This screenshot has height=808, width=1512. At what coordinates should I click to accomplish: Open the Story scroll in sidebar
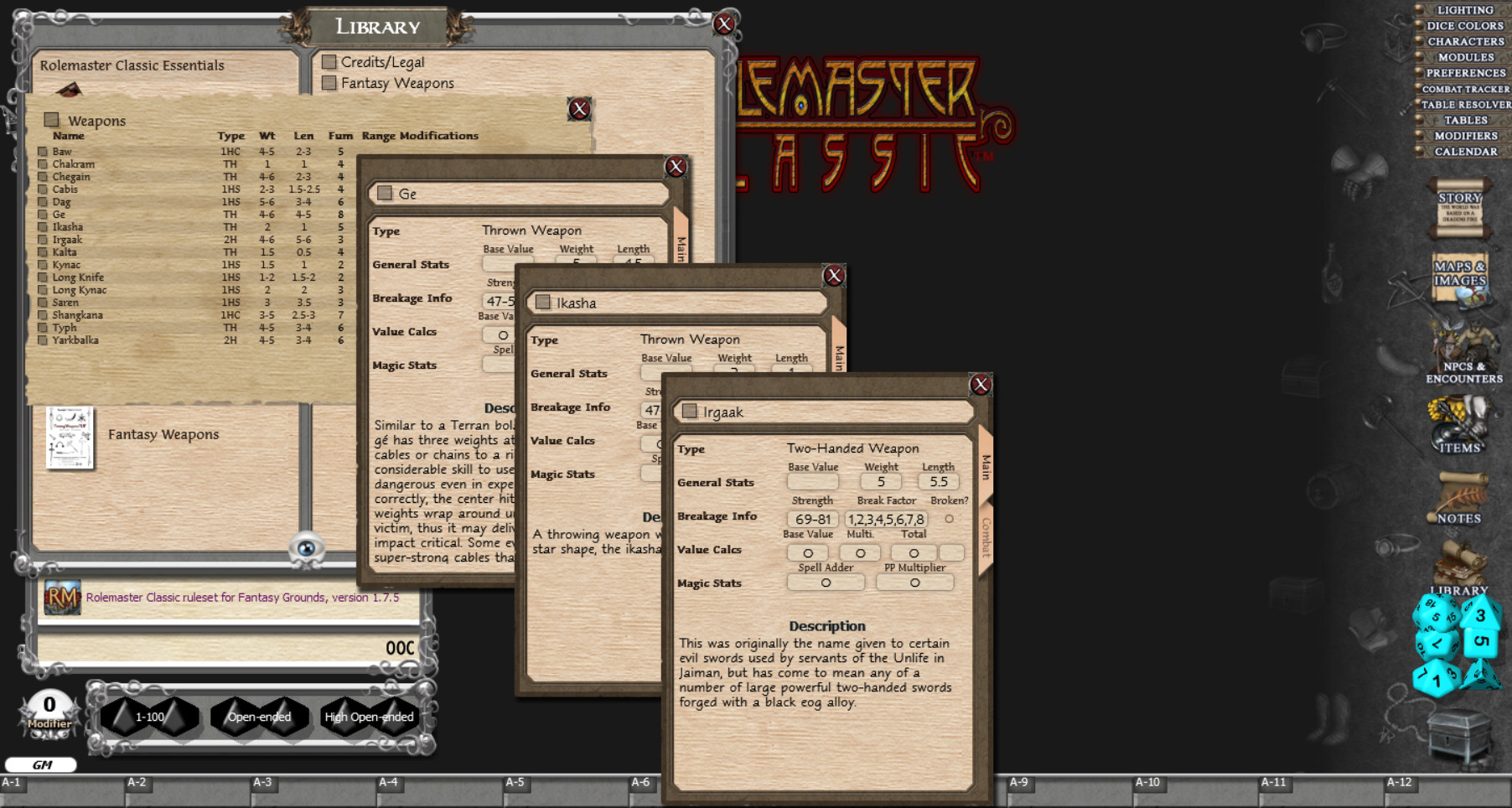pos(1460,208)
